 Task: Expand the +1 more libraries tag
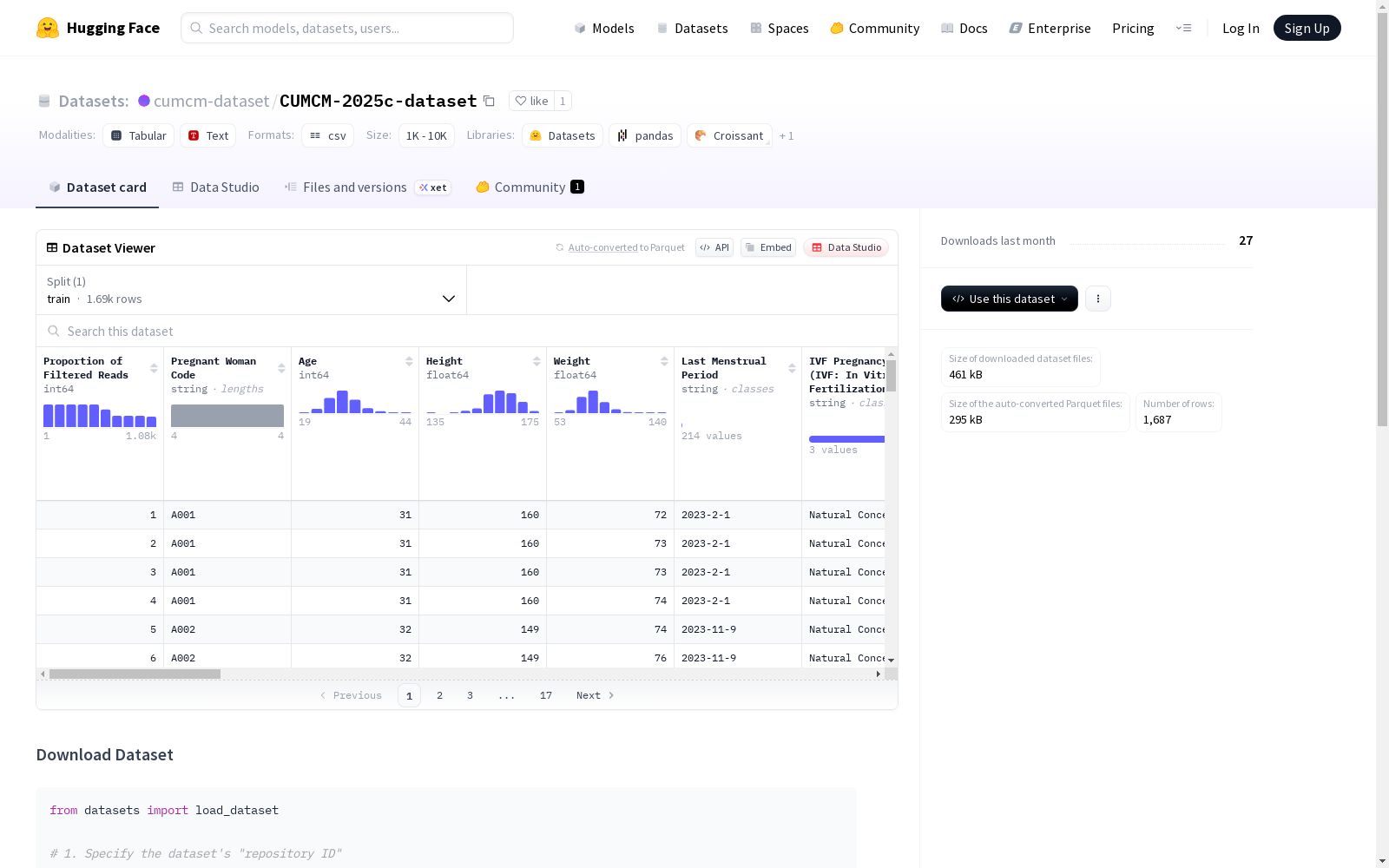pos(787,135)
